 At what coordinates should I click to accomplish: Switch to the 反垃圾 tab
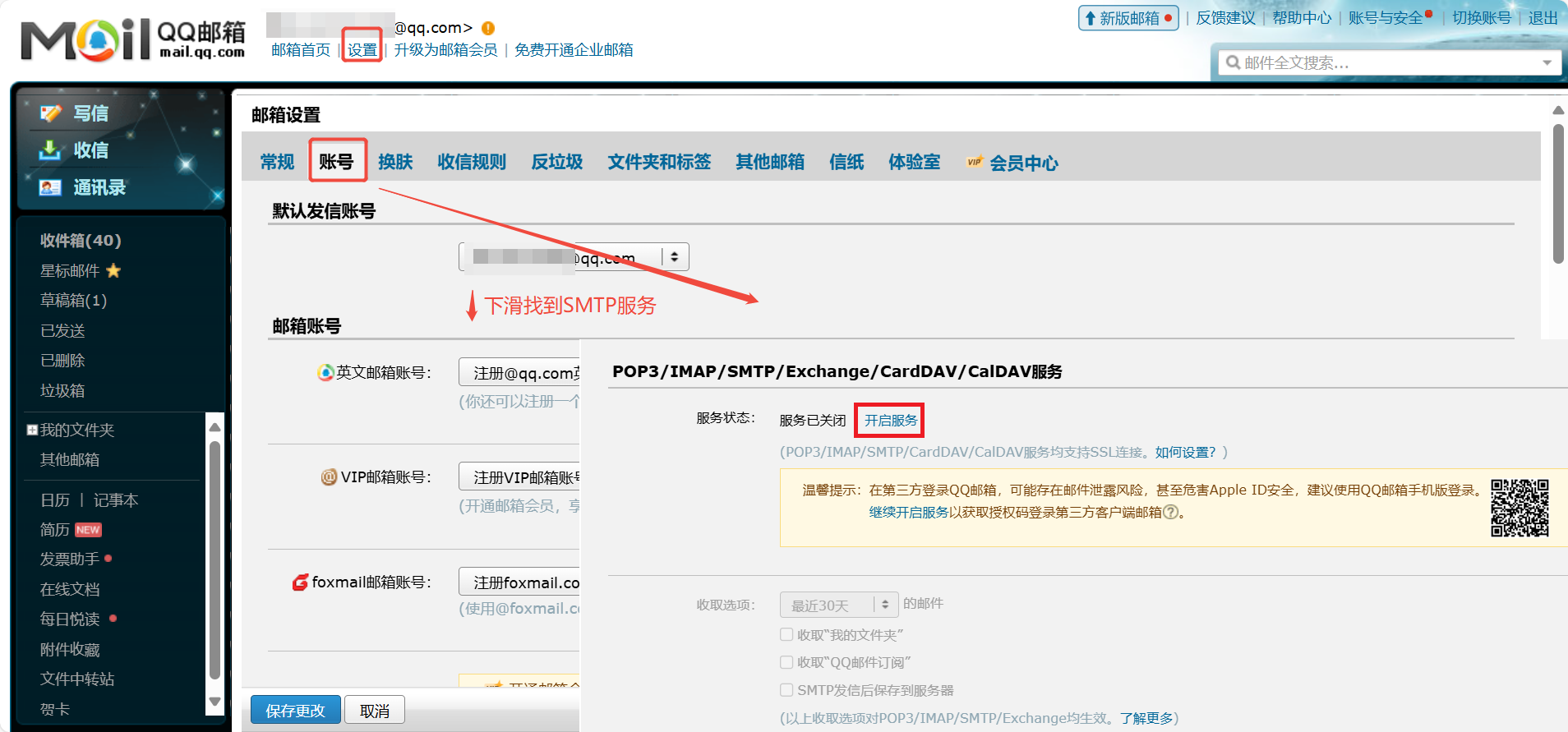click(x=557, y=162)
